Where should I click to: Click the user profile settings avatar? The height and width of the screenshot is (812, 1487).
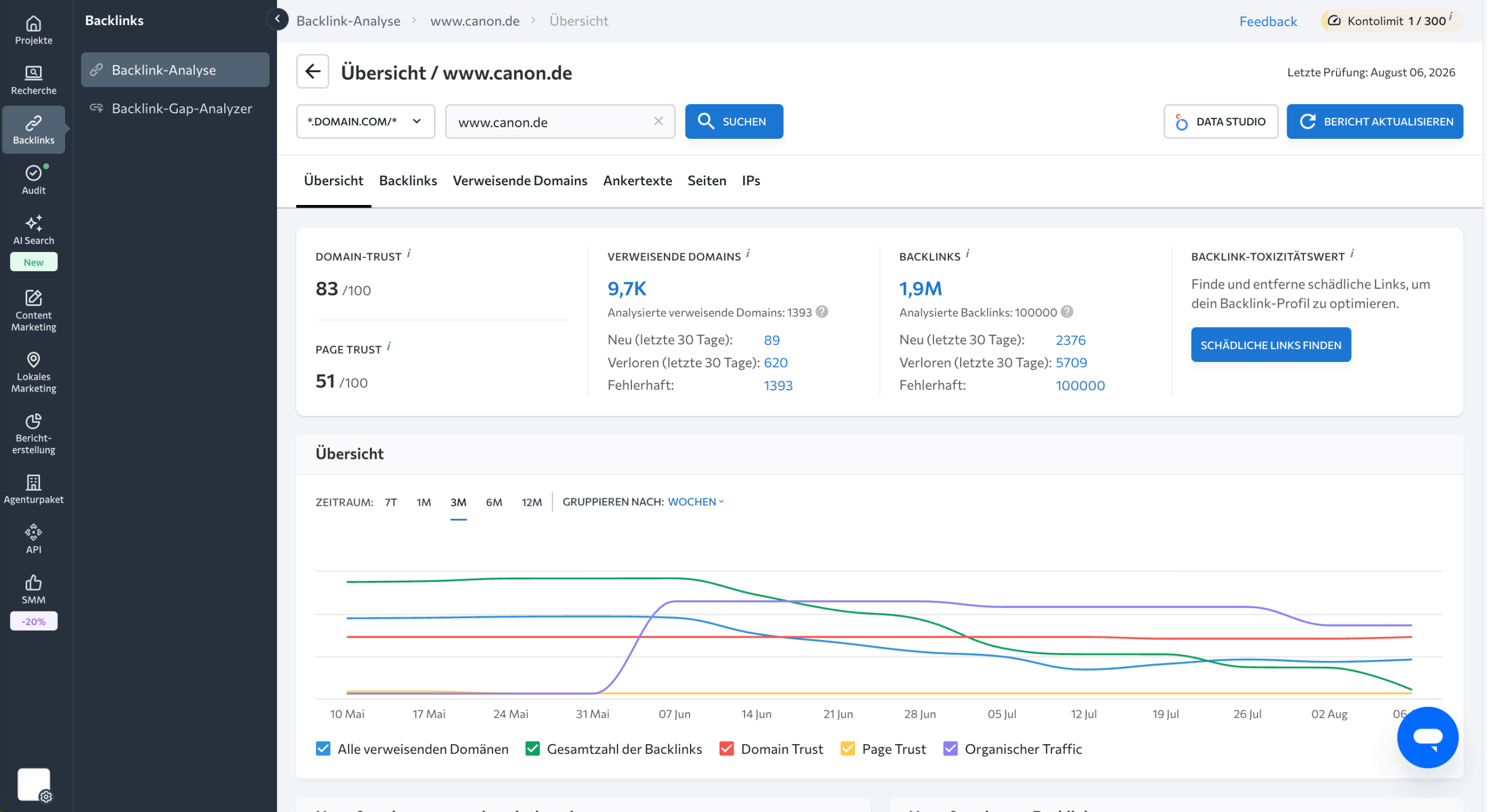click(x=34, y=785)
